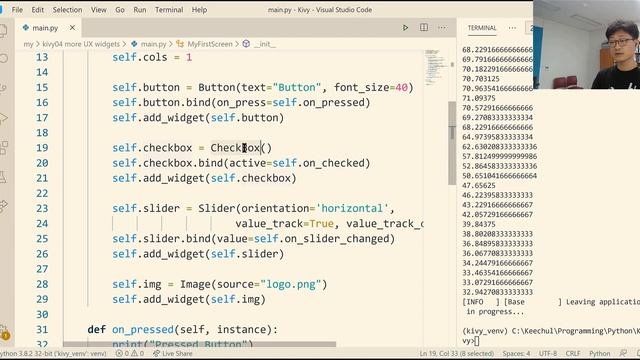The height and width of the screenshot is (360, 640).
Task: Click the "Button" string on line 15
Action: pos(297,87)
